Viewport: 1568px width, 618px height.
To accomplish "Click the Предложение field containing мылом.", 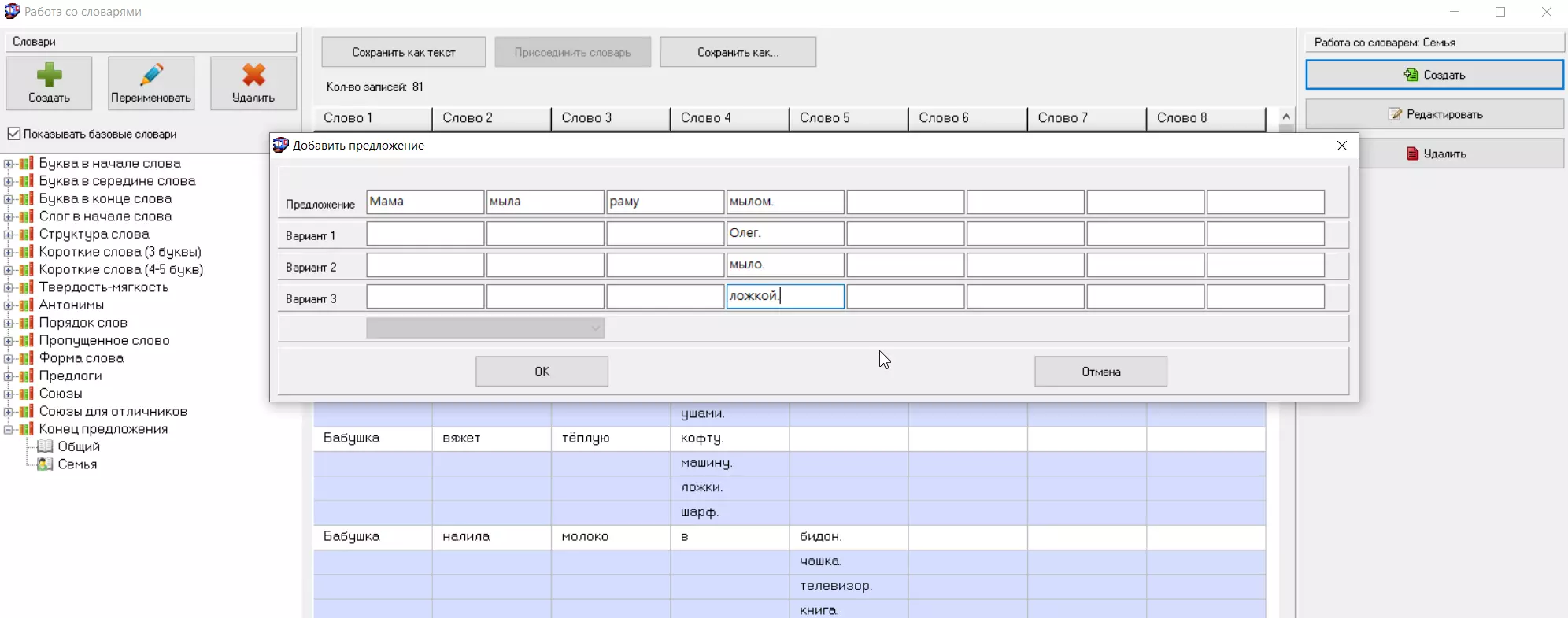I will [786, 202].
